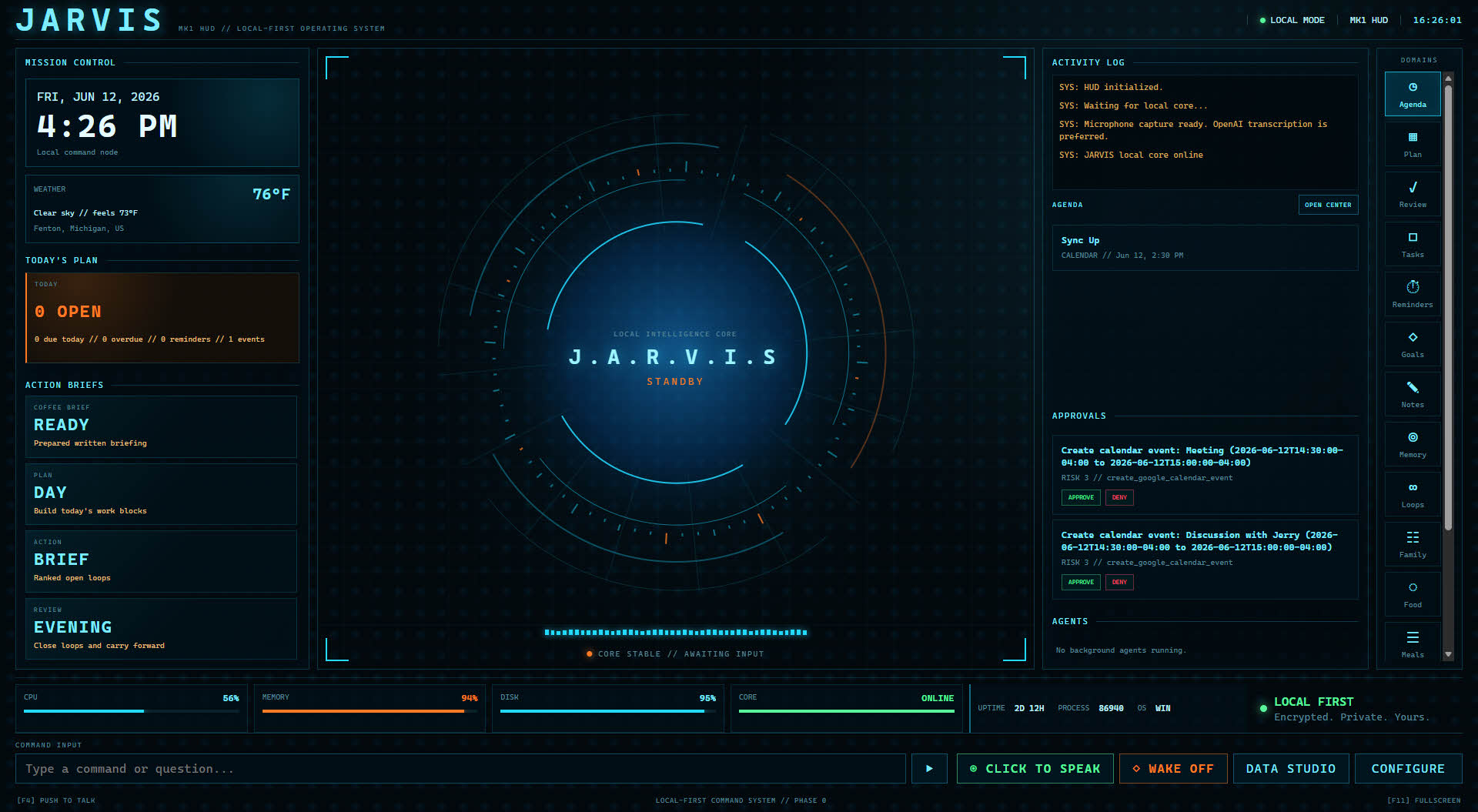Click the UPTIME 2D 12H value
Viewport: 1478px width, 812px height.
tap(1029, 708)
